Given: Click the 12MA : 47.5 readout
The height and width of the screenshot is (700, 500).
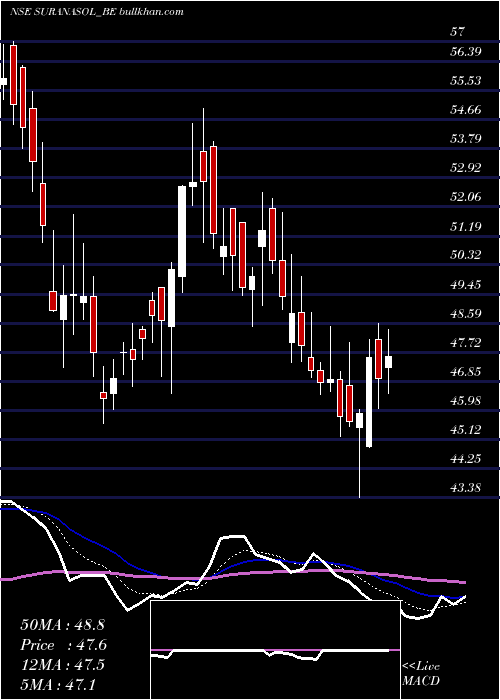Looking at the screenshot, I should (x=62, y=665).
